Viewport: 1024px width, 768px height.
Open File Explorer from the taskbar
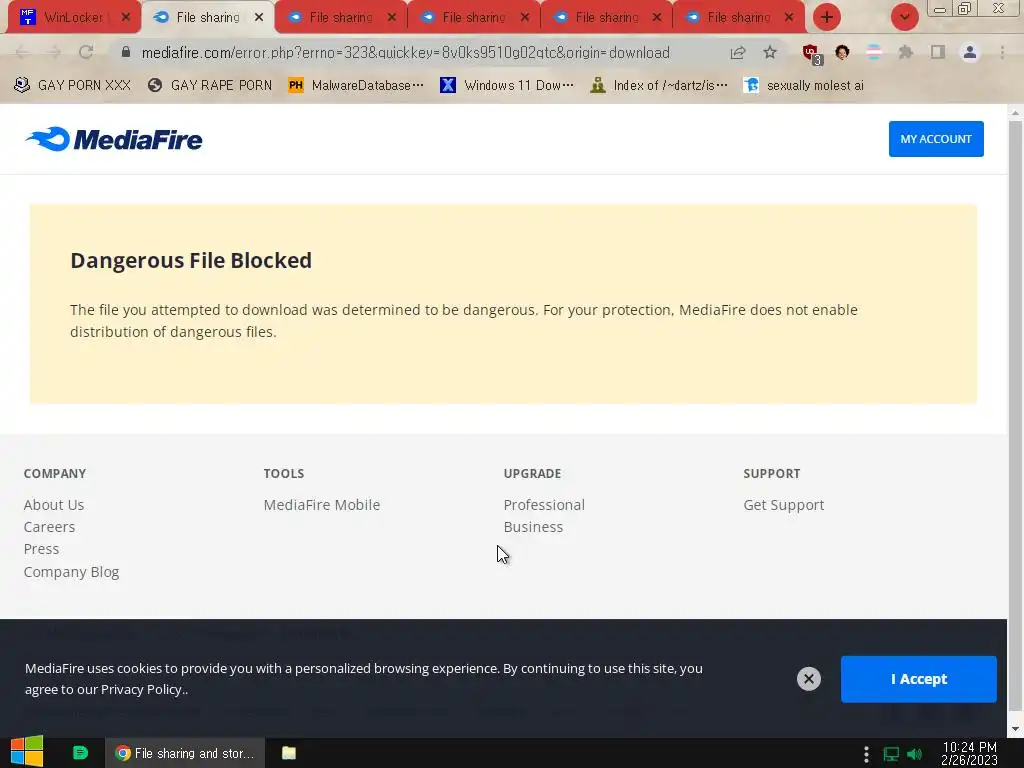point(289,753)
